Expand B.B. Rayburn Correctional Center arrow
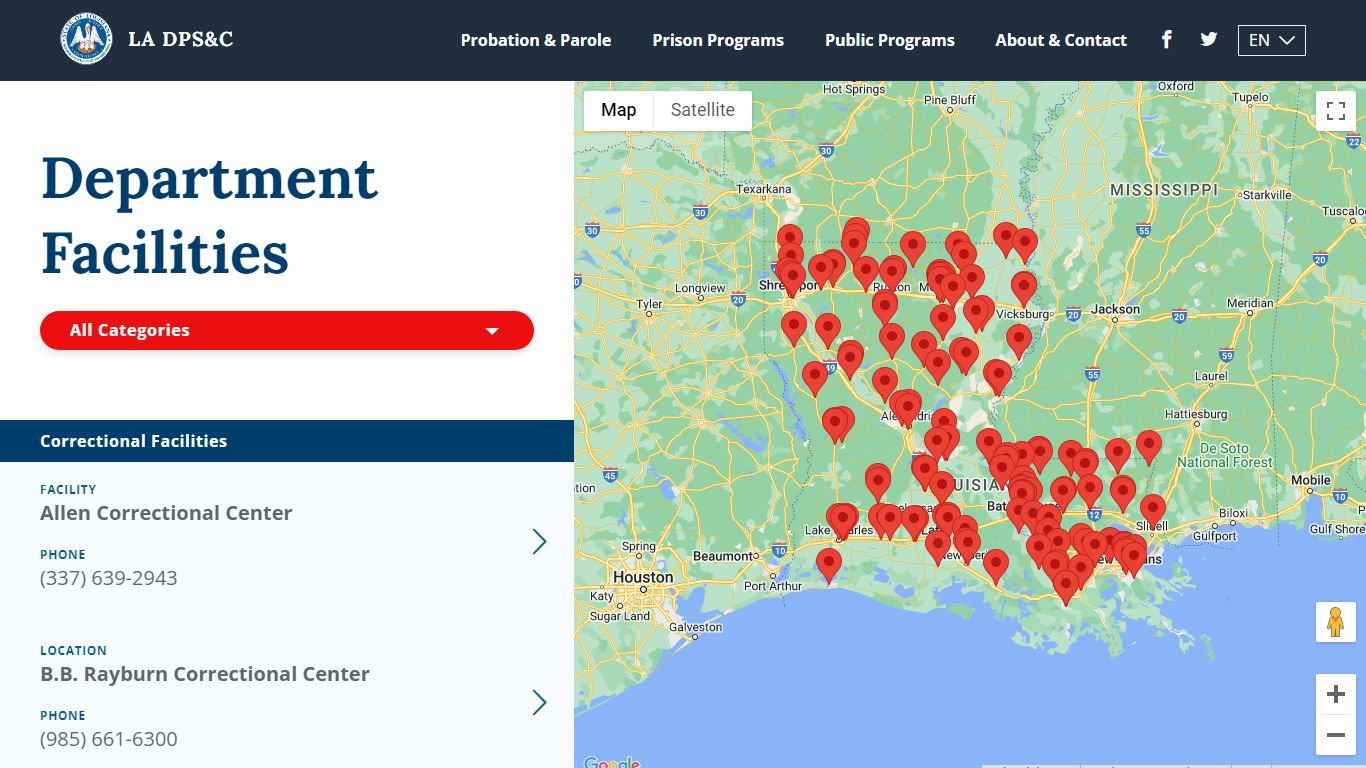The width and height of the screenshot is (1366, 768). pos(539,702)
